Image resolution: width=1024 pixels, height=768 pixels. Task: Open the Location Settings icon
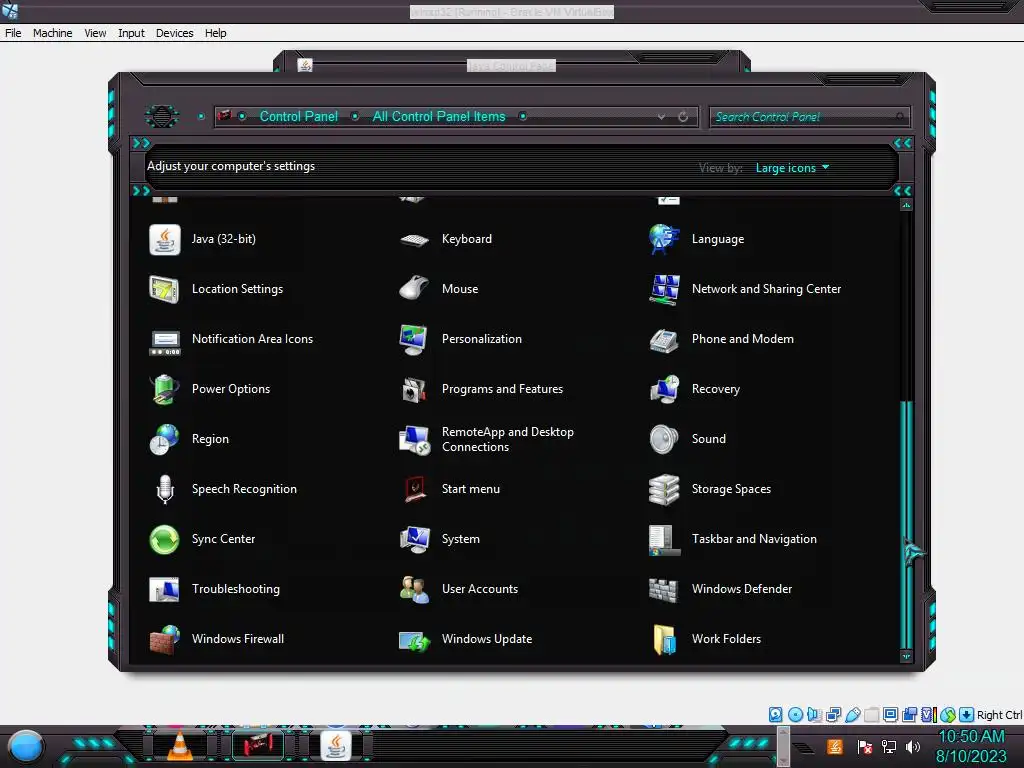pyautogui.click(x=164, y=289)
